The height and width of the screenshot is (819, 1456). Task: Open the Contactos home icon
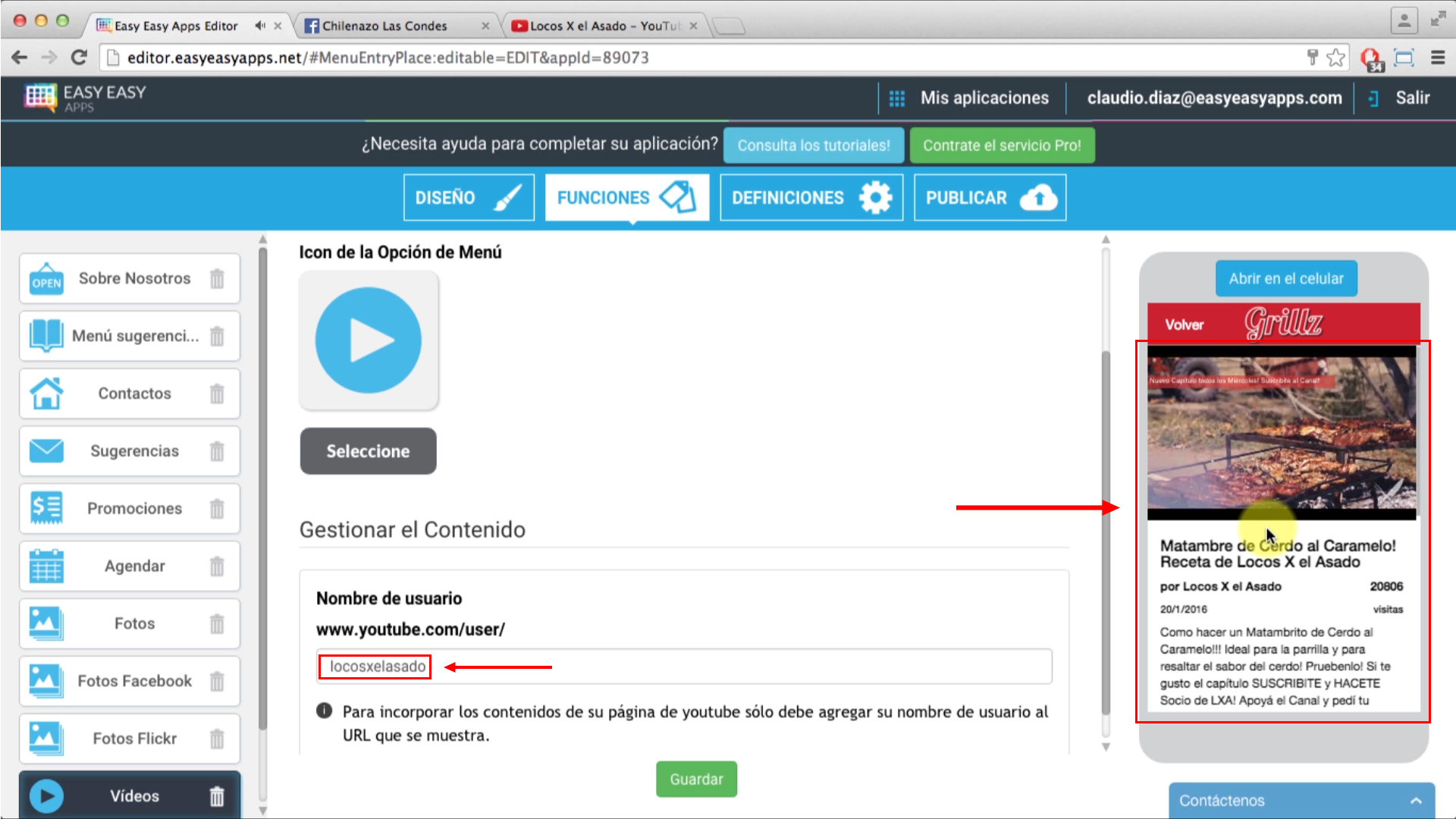[x=46, y=394]
